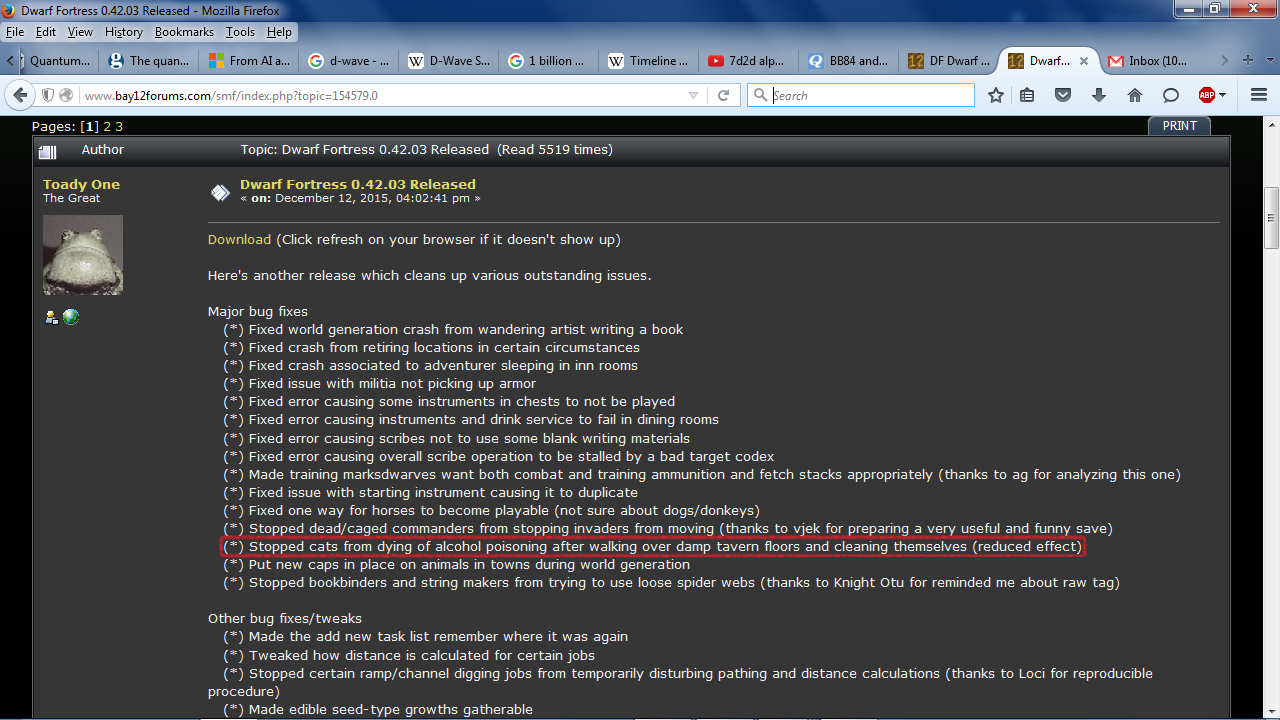Switch to the 'BB84 and...' tab

(849, 61)
